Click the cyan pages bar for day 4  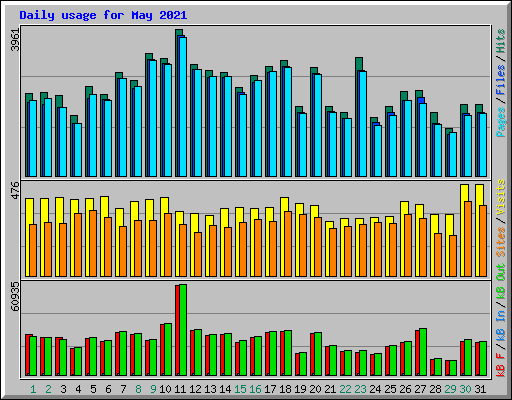click(78, 150)
